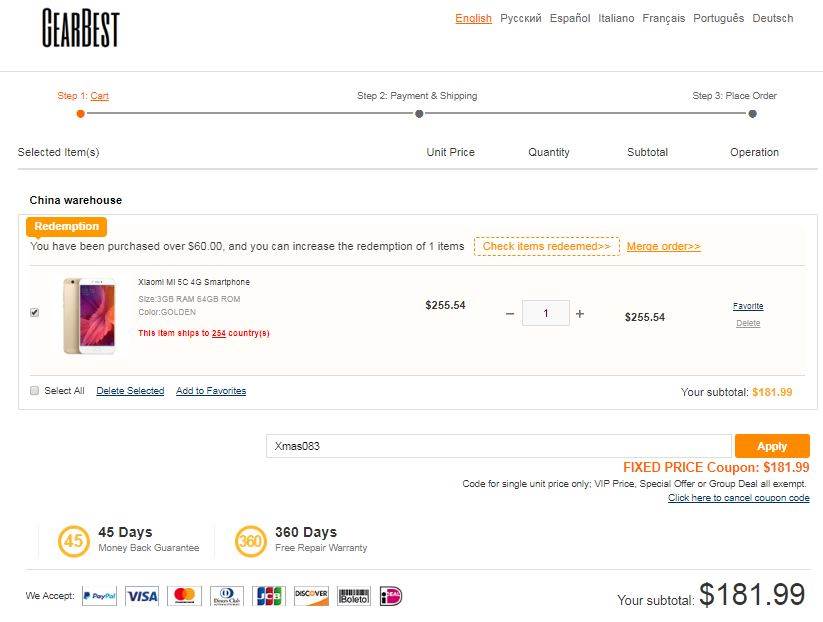Click the coupon code input field
Viewport: 823px width, 622px height.
coord(499,446)
